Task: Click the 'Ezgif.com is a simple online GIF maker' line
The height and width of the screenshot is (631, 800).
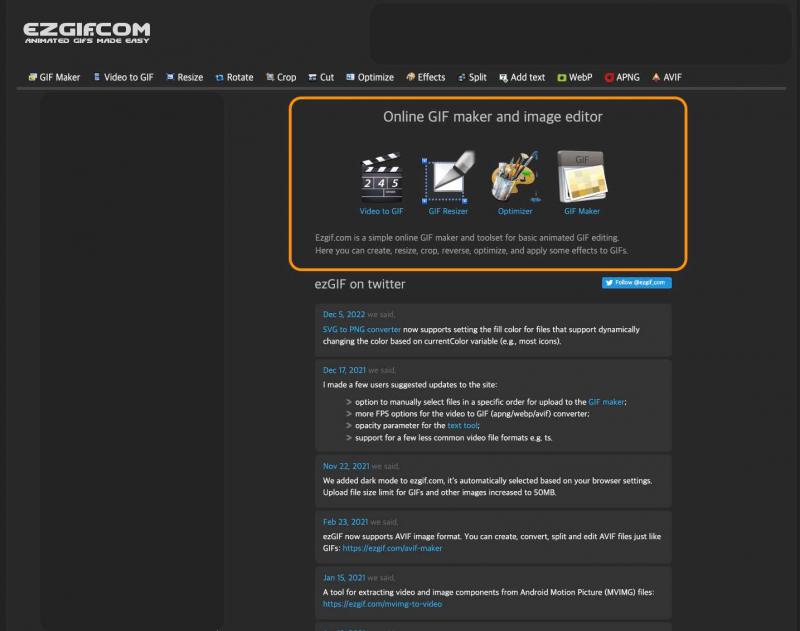Action: pyautogui.click(x=467, y=238)
